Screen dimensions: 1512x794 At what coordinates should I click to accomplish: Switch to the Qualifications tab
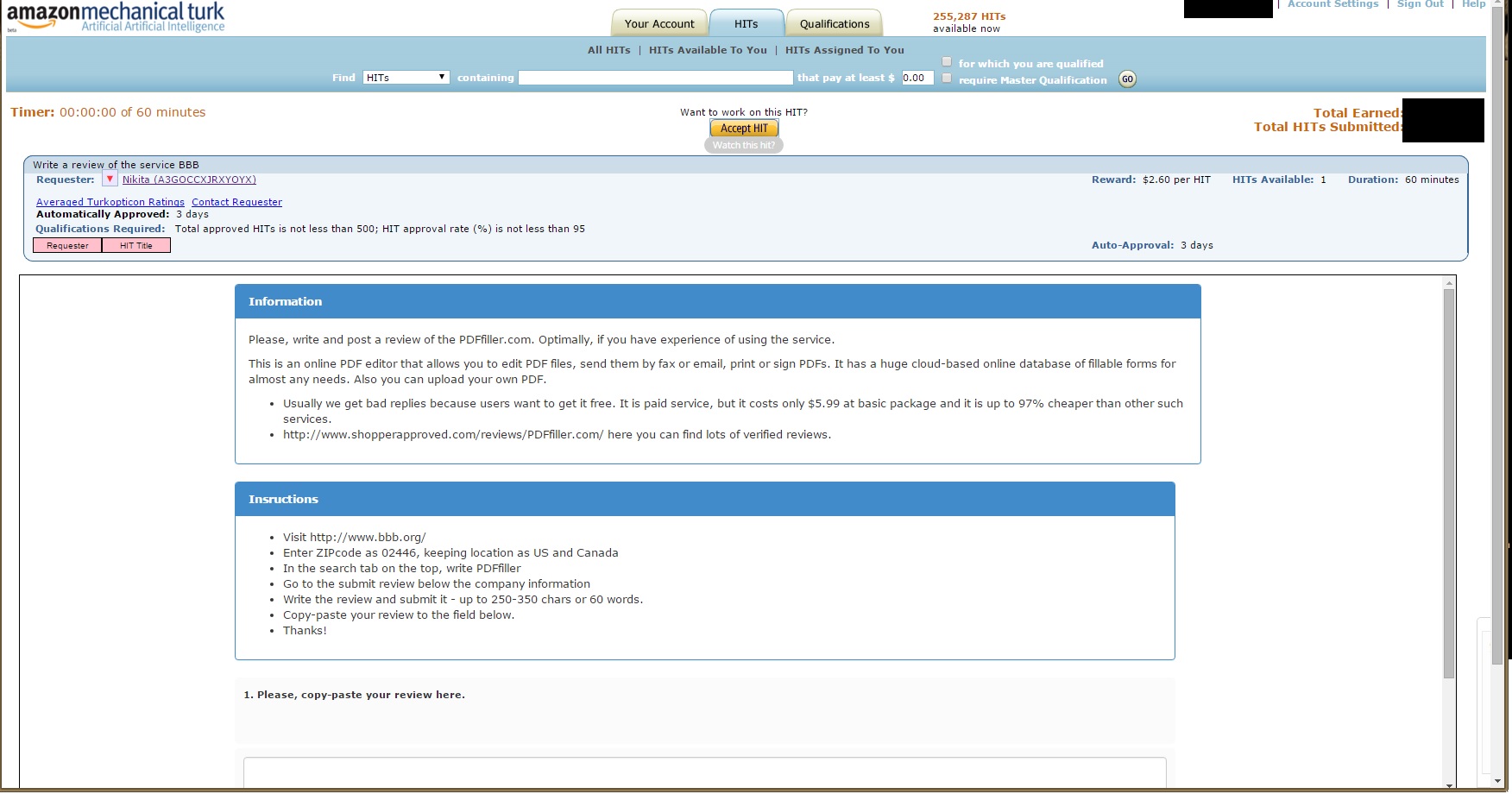pos(833,23)
